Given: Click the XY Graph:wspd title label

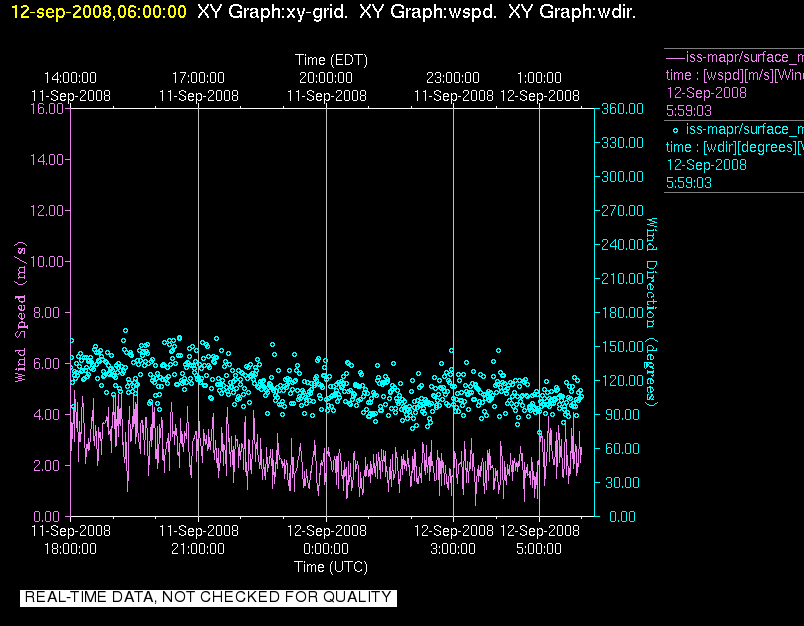Looking at the screenshot, I should 428,11.
